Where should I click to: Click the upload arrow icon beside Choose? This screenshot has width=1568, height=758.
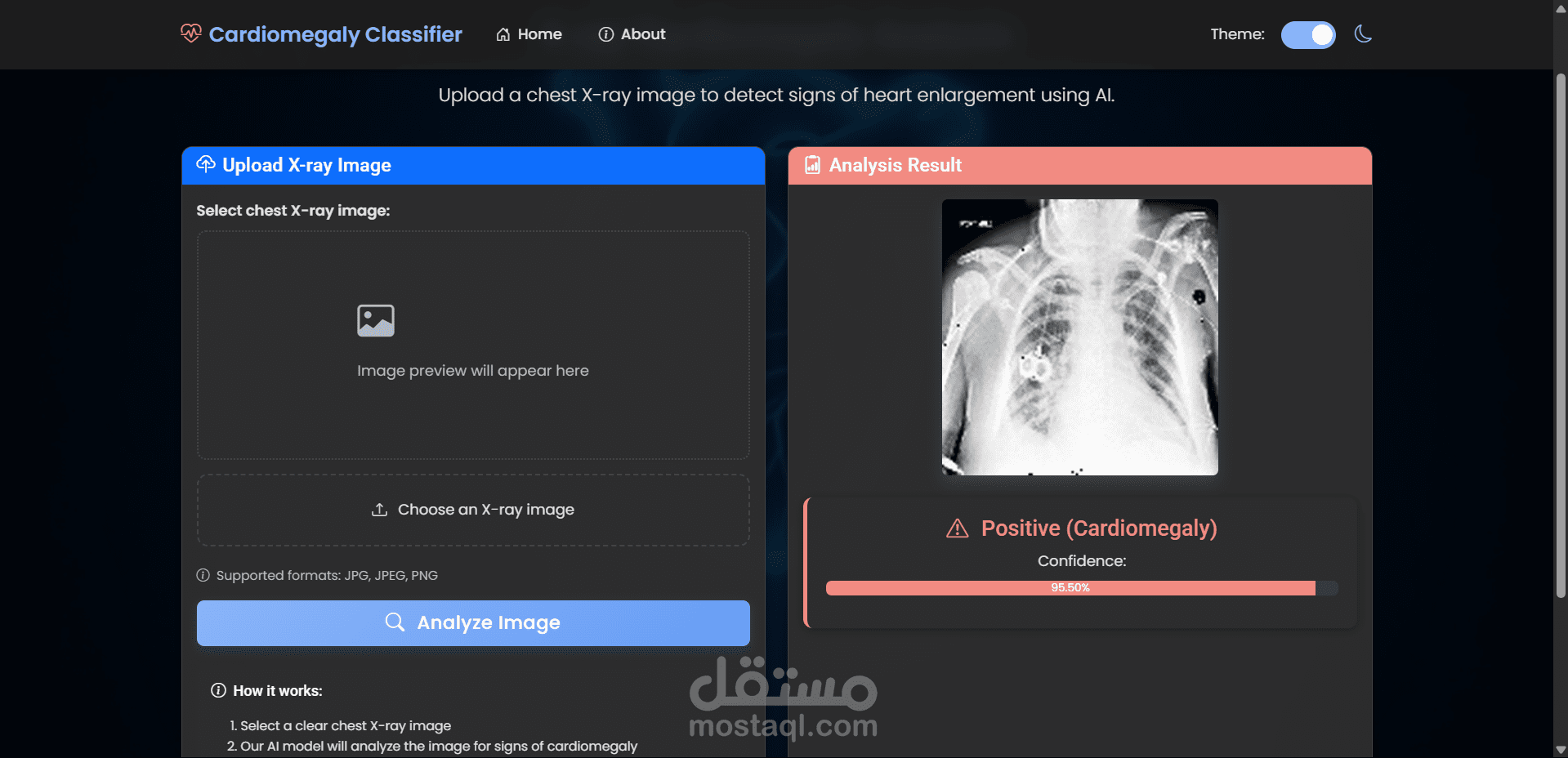coord(379,510)
